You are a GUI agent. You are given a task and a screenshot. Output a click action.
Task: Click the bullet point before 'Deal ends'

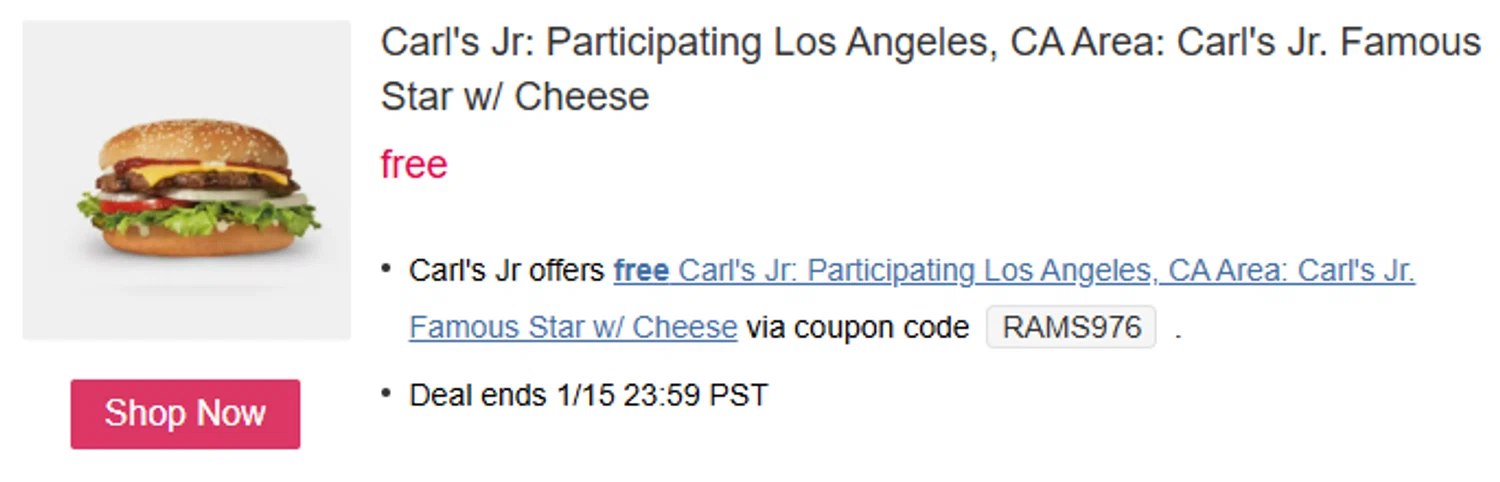[387, 394]
